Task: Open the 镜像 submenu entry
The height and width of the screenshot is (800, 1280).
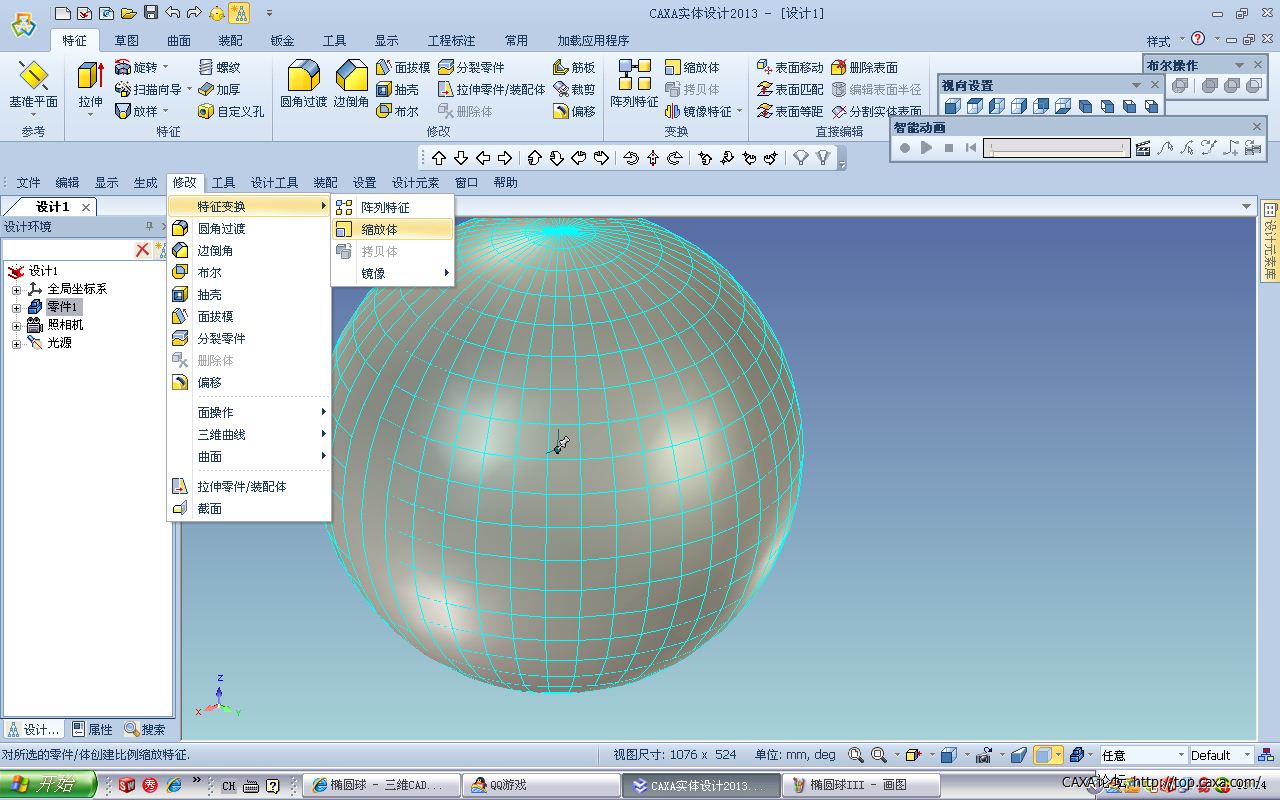Action: click(x=392, y=273)
